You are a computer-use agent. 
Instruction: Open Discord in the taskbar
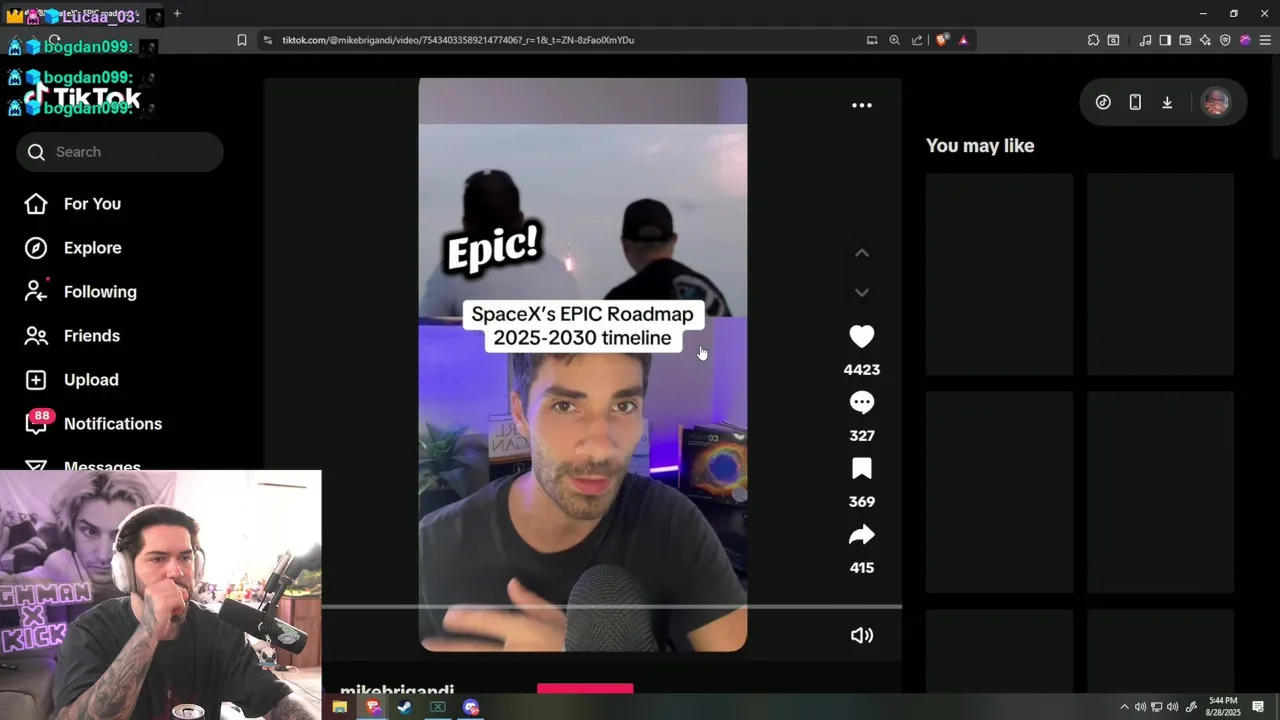[471, 707]
